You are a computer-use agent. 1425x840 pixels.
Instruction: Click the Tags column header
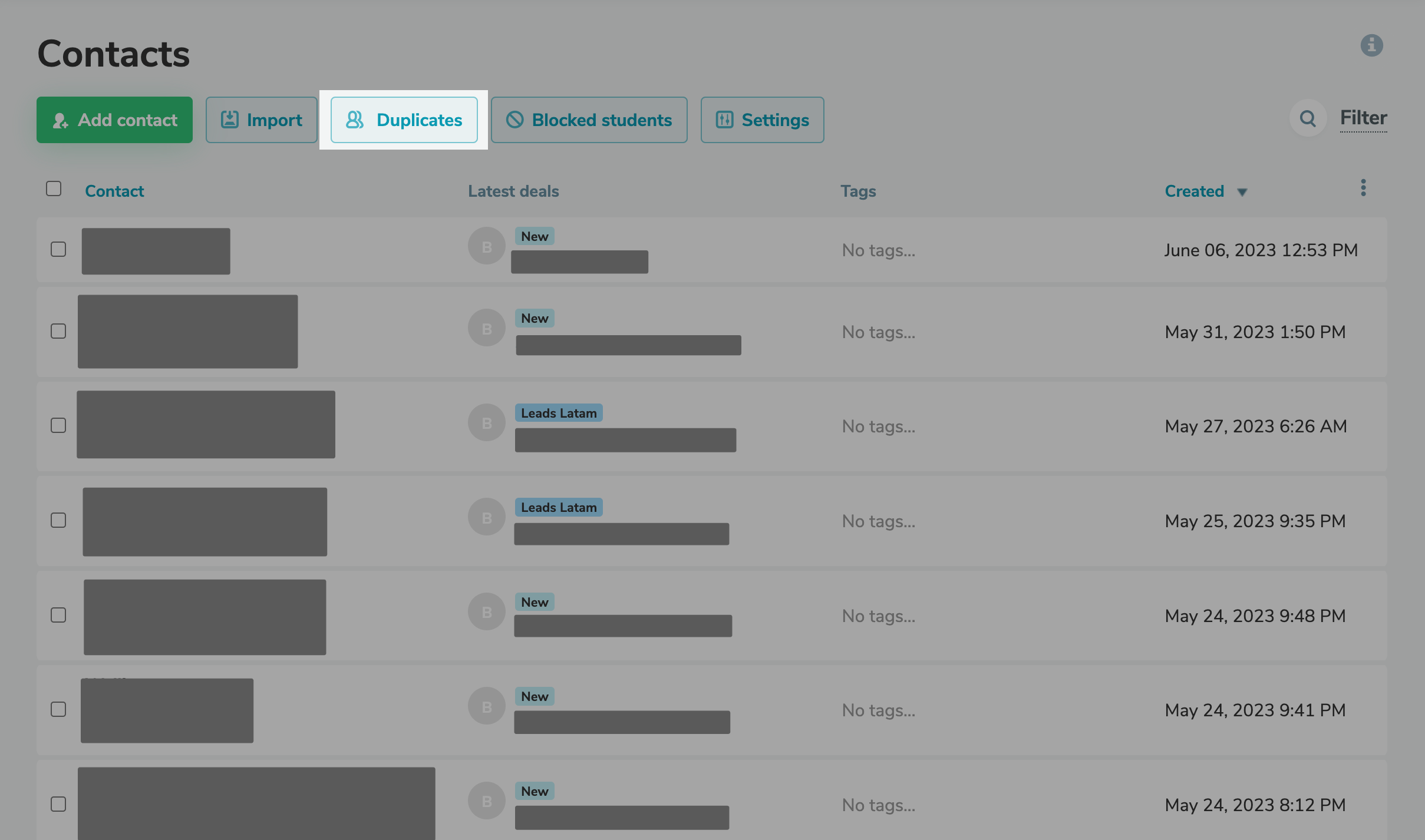857,191
